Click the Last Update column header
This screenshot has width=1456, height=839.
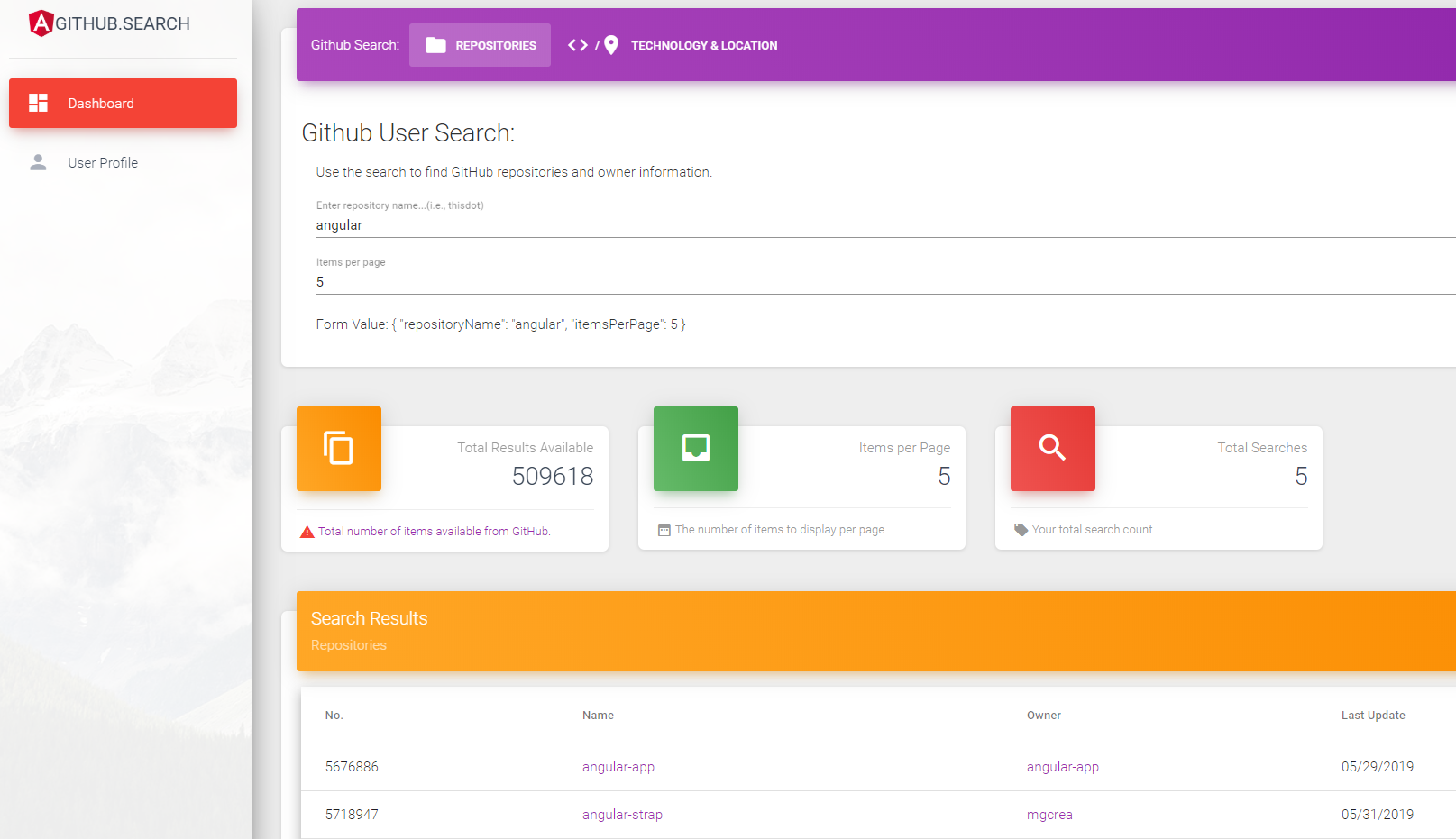pos(1372,716)
